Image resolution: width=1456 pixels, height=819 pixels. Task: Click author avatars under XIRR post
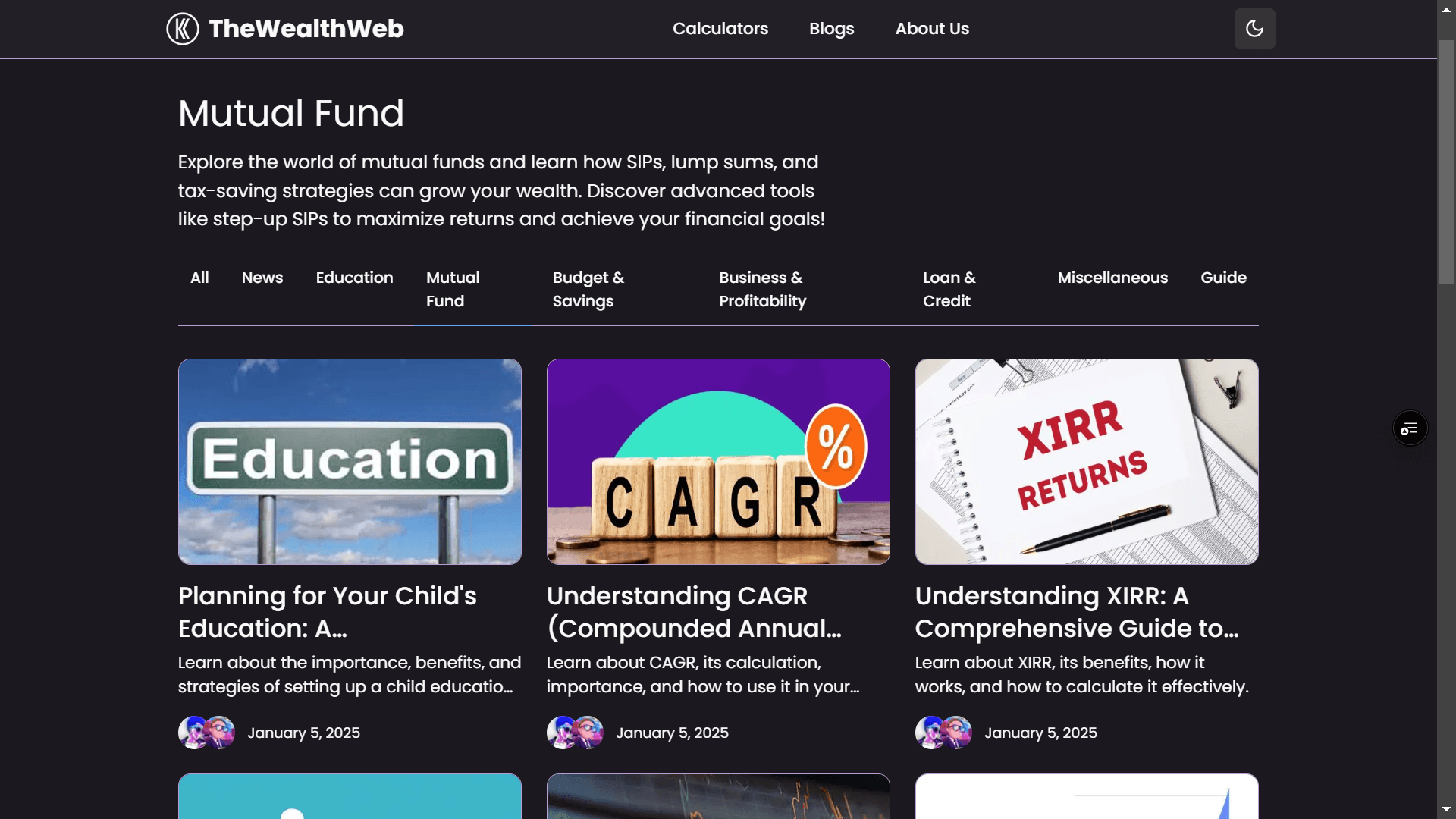point(943,733)
